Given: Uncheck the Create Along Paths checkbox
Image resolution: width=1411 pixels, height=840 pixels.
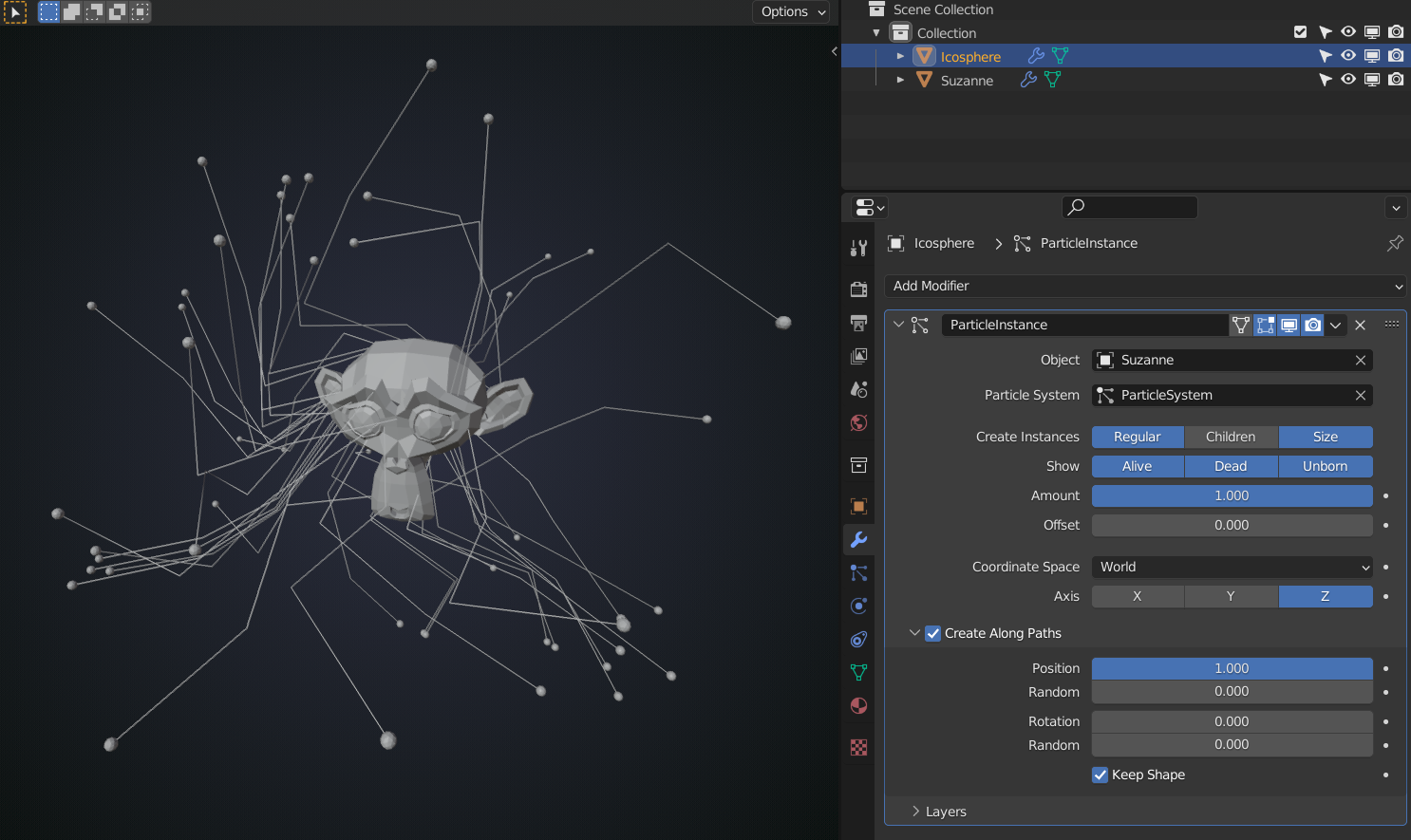Looking at the screenshot, I should [x=933, y=633].
